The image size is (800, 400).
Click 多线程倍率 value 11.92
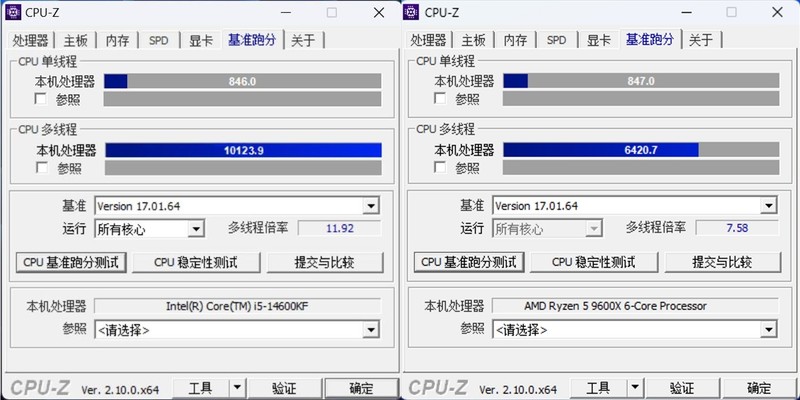(x=340, y=228)
